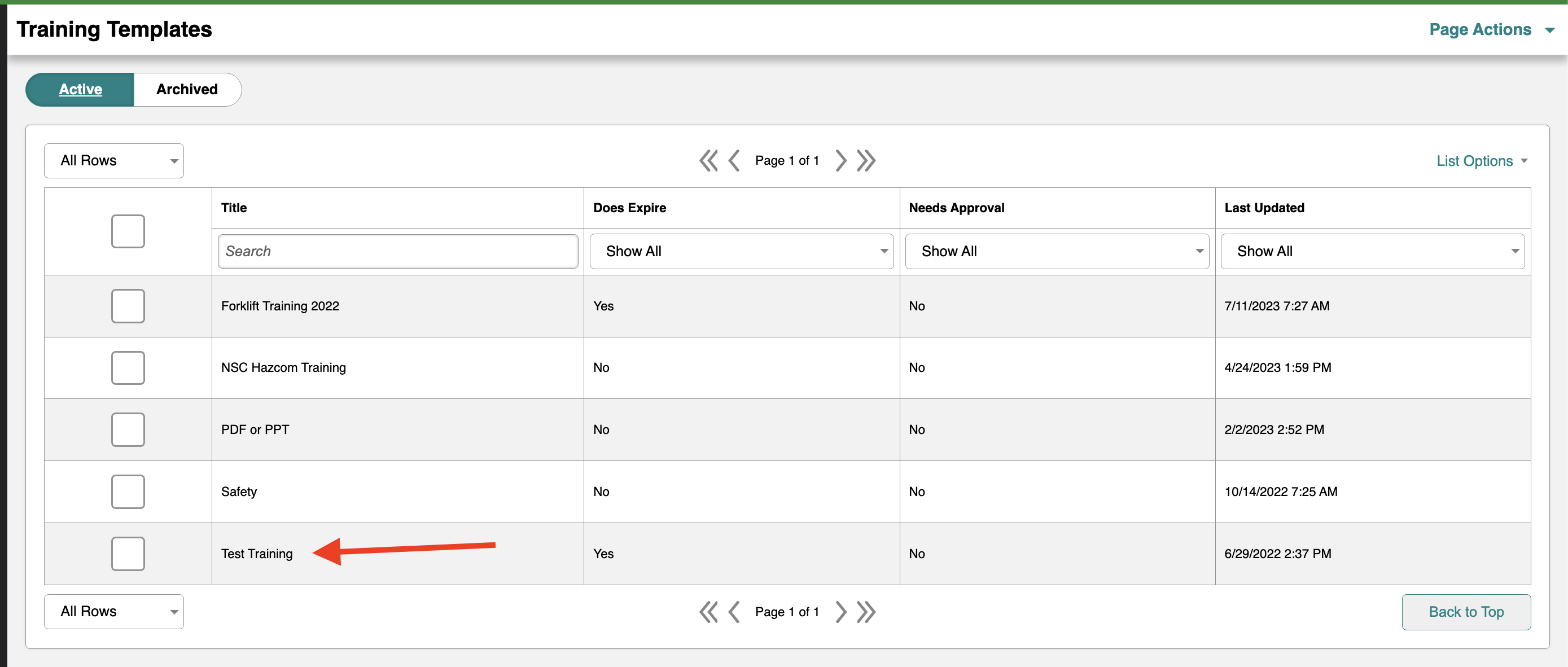Open NSC Hazcom Training template
The width and height of the screenshot is (1568, 667).
point(283,367)
